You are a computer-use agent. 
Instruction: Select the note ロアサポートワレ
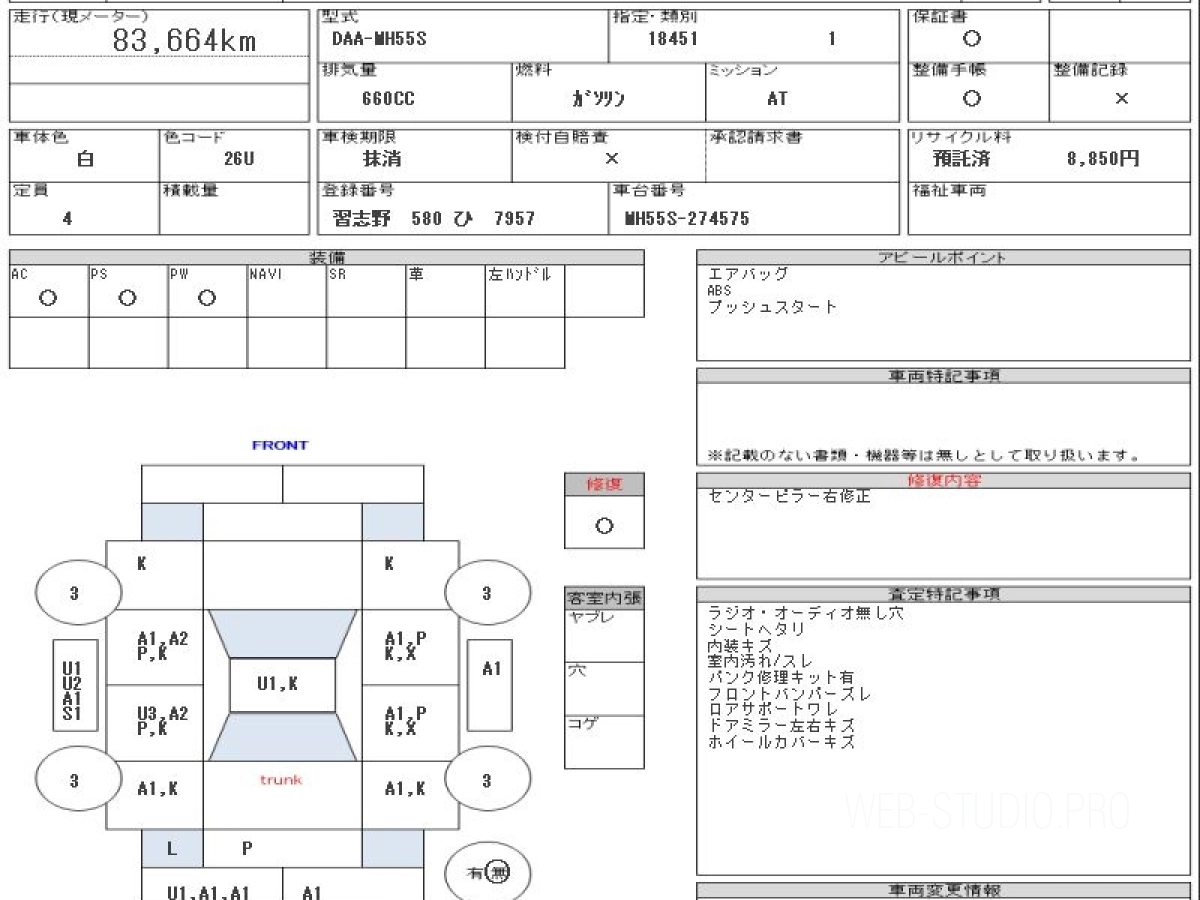point(773,710)
